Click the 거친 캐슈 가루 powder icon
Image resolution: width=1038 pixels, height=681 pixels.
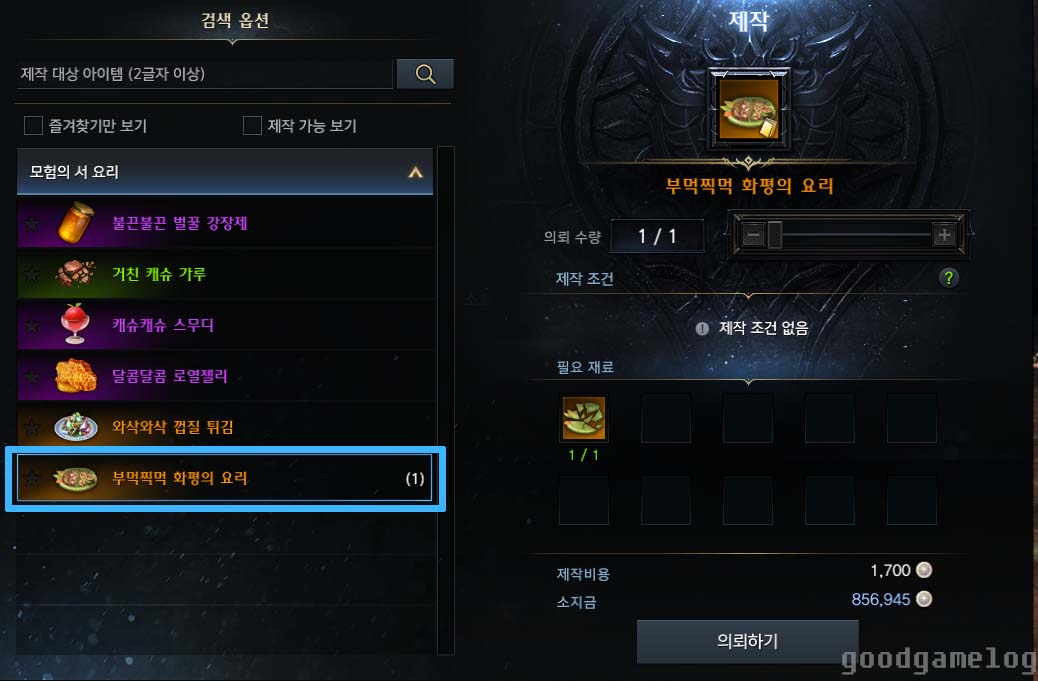(75, 273)
